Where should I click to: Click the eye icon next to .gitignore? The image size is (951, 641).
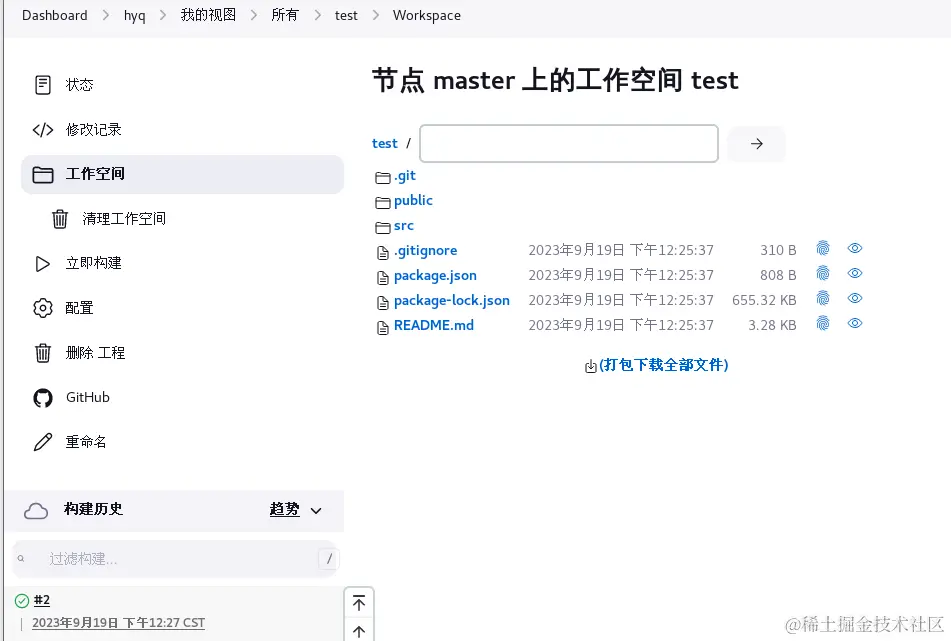[x=854, y=249]
